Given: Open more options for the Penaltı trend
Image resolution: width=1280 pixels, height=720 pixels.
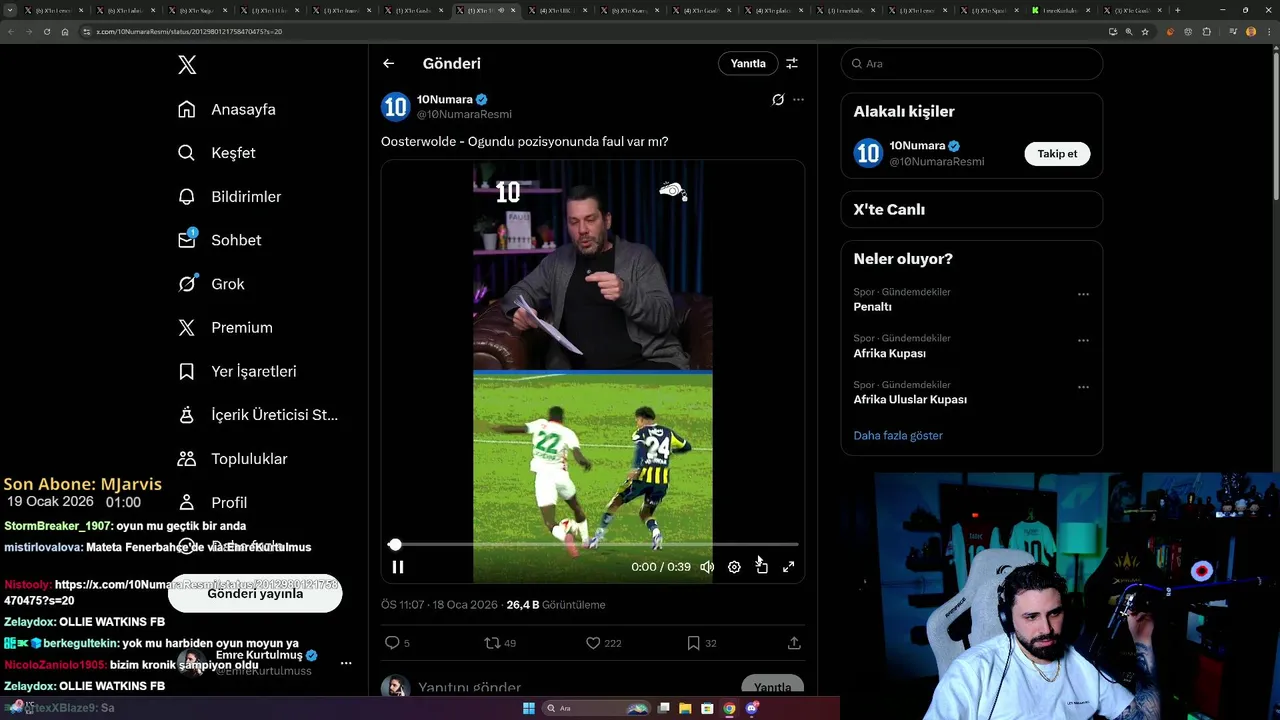Looking at the screenshot, I should point(1083,295).
